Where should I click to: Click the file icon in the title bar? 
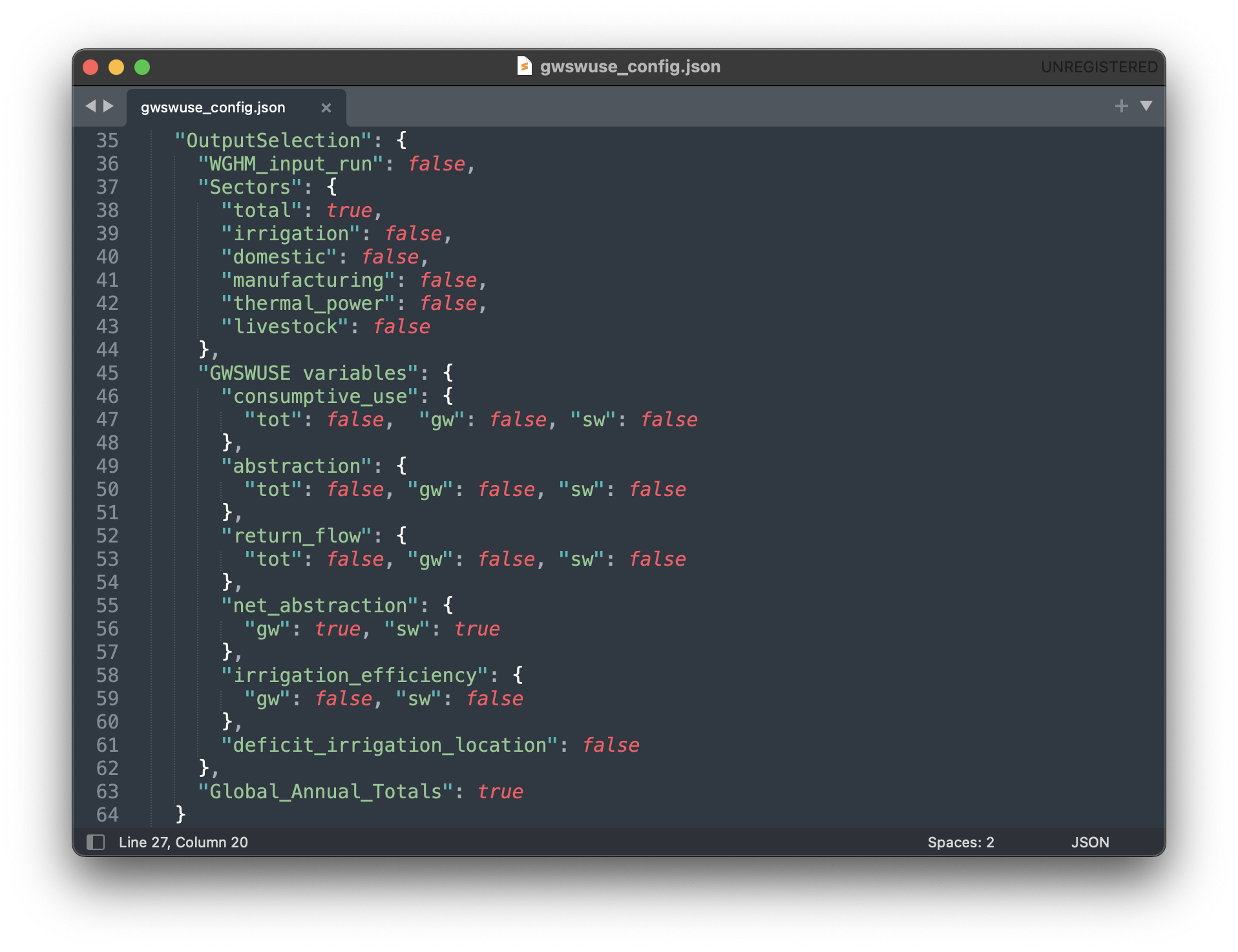(524, 66)
